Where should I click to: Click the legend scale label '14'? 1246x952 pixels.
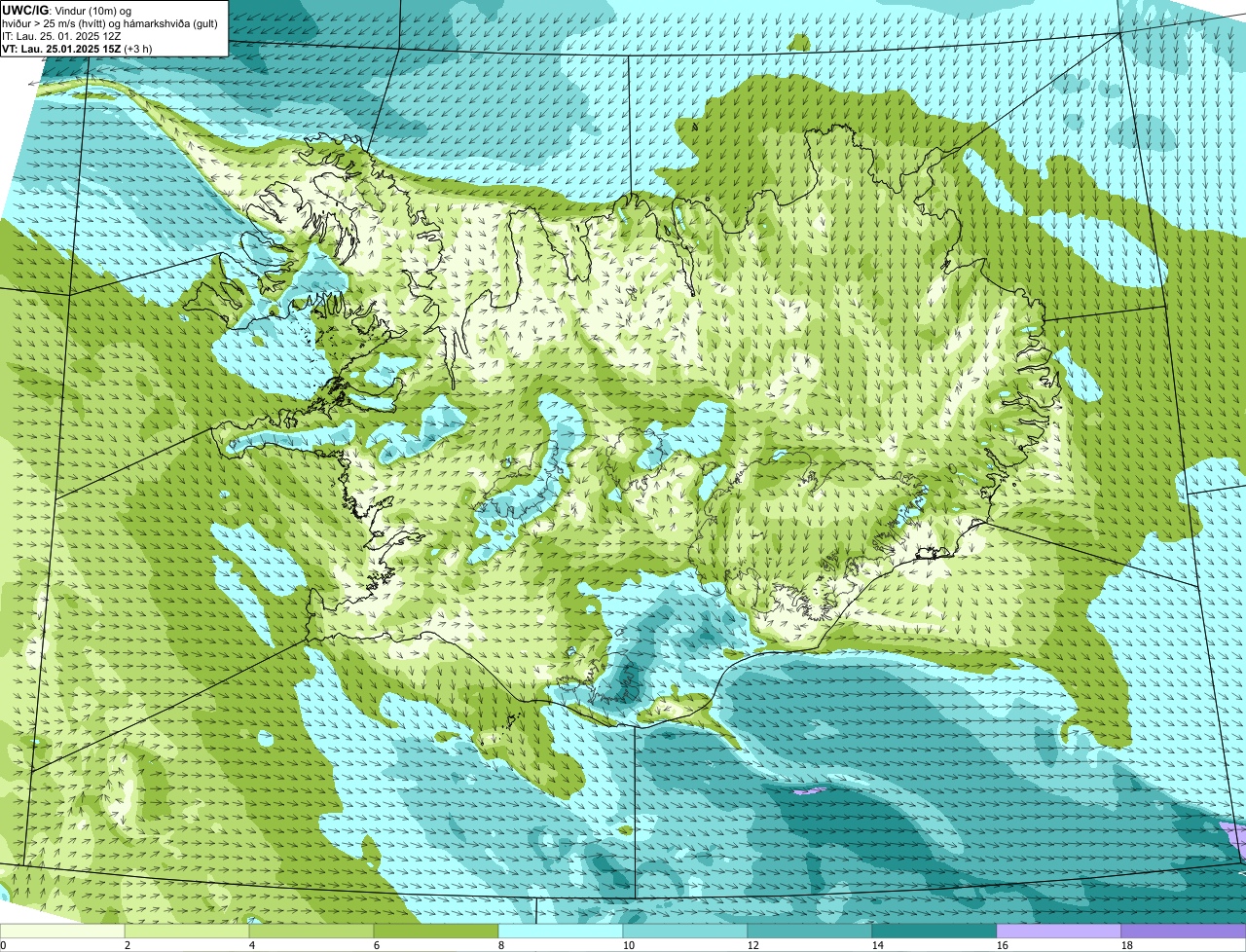coord(878,945)
